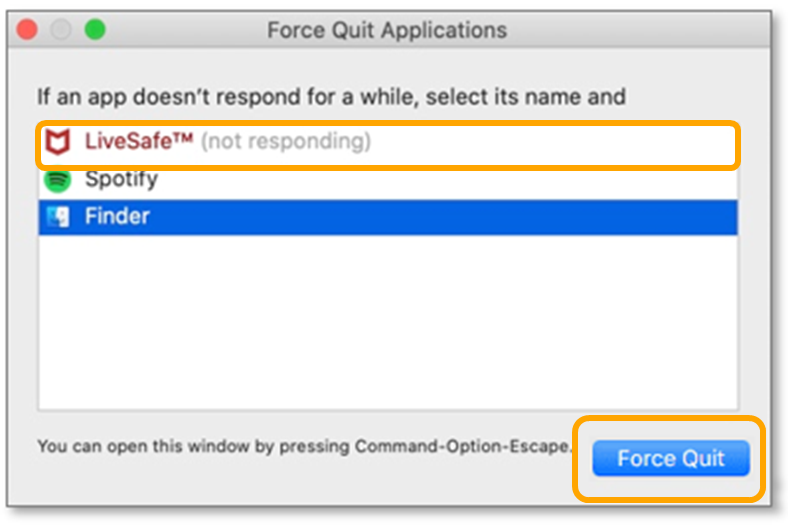This screenshot has height=525, width=788.
Task: Click the Finder face icon
Action: (59, 216)
